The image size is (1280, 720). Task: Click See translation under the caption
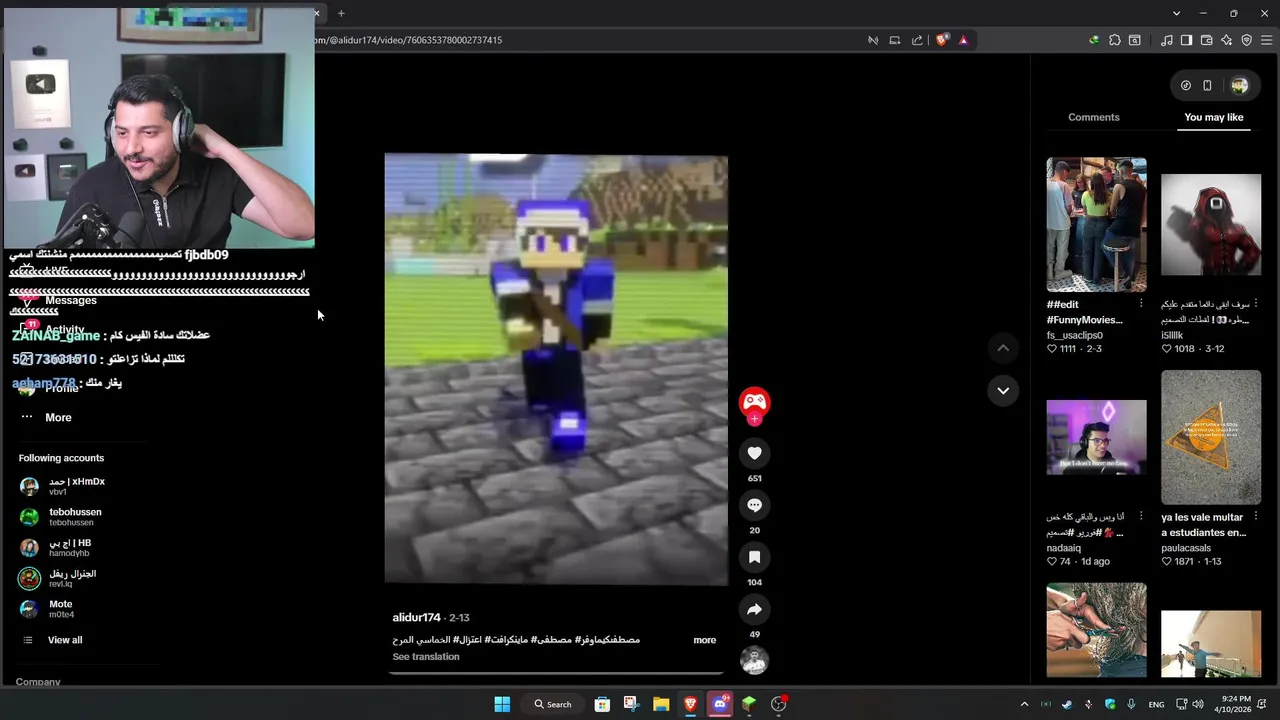426,657
